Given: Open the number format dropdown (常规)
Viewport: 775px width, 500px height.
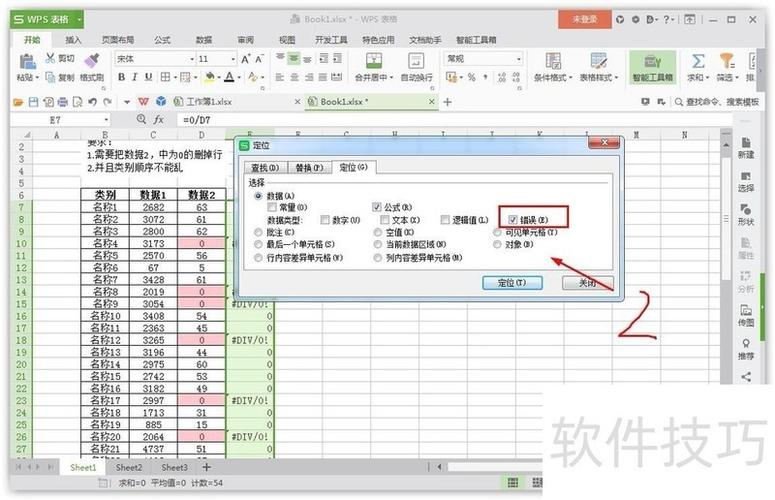Looking at the screenshot, I should coord(518,59).
